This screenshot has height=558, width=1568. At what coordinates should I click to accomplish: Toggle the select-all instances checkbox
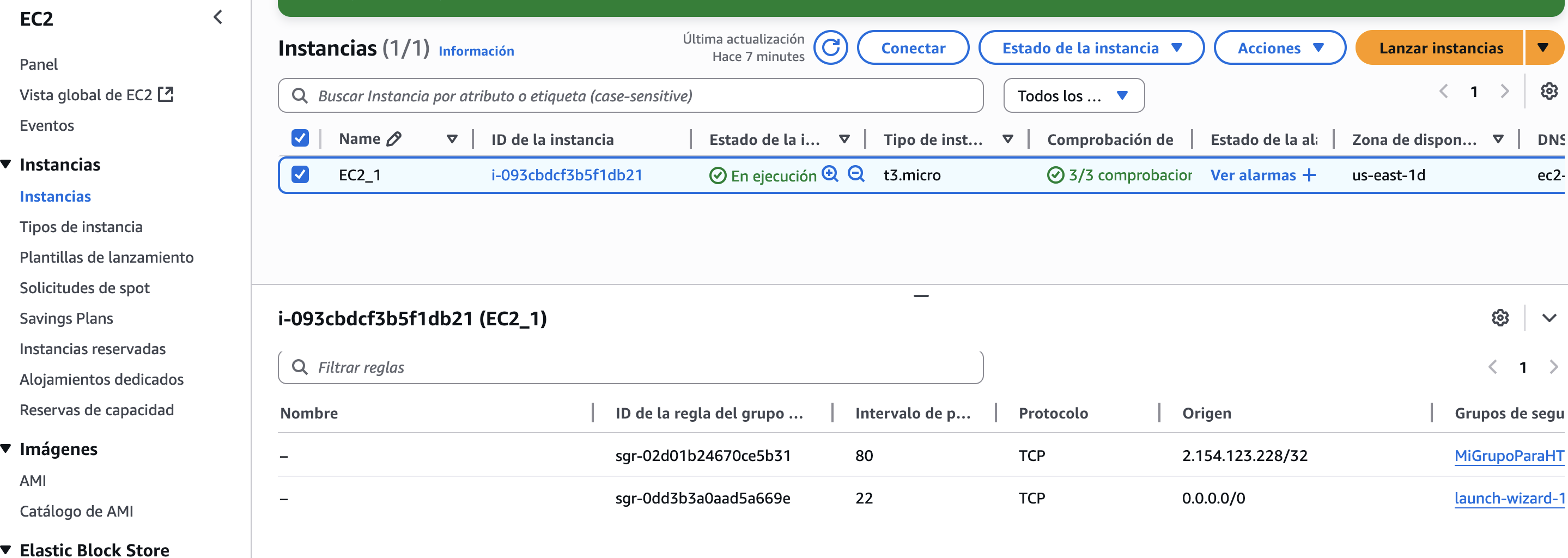click(300, 138)
